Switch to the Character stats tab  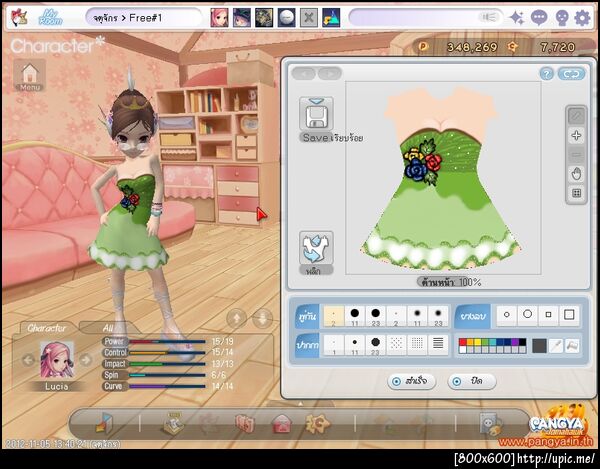47,328
